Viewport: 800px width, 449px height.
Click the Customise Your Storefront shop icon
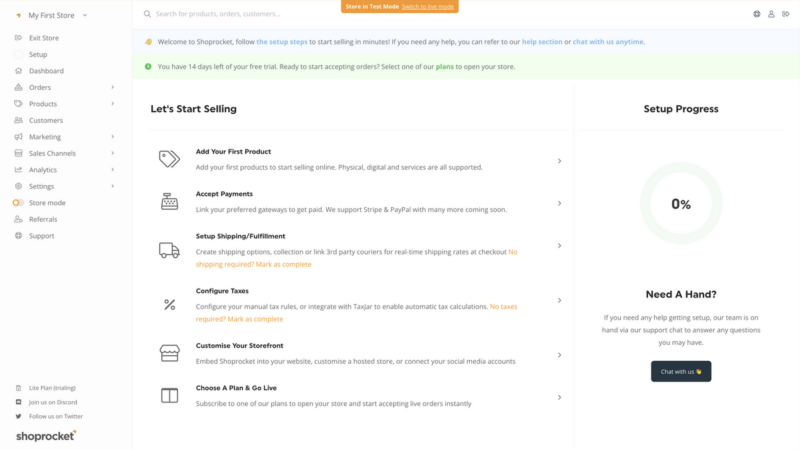coord(169,353)
